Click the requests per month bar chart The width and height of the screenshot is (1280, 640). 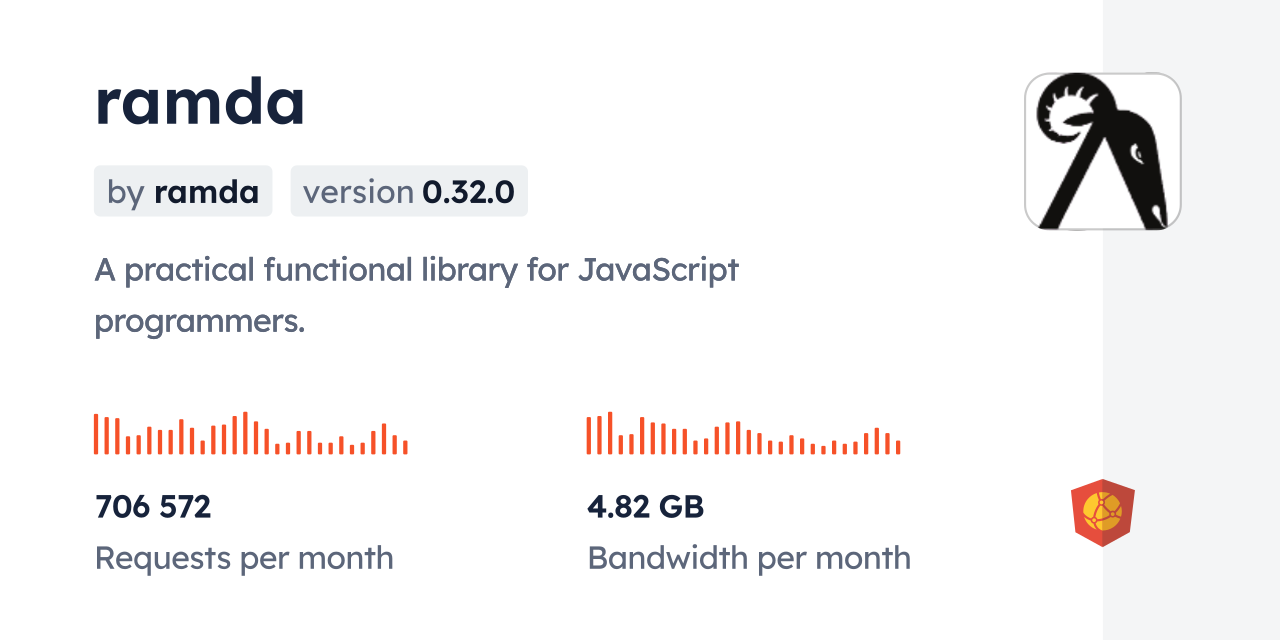tap(250, 434)
